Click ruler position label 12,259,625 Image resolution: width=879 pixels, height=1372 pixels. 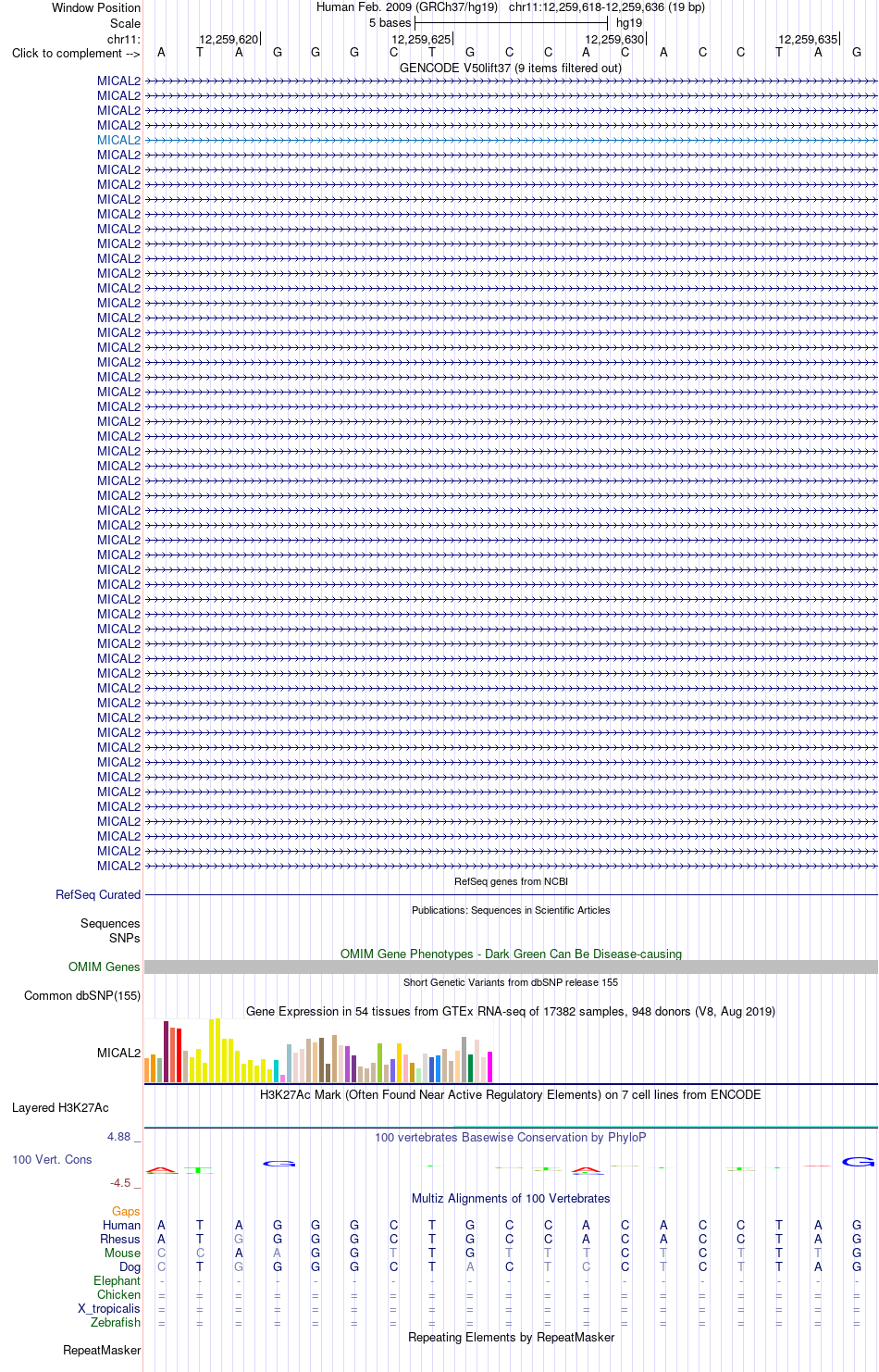421,39
